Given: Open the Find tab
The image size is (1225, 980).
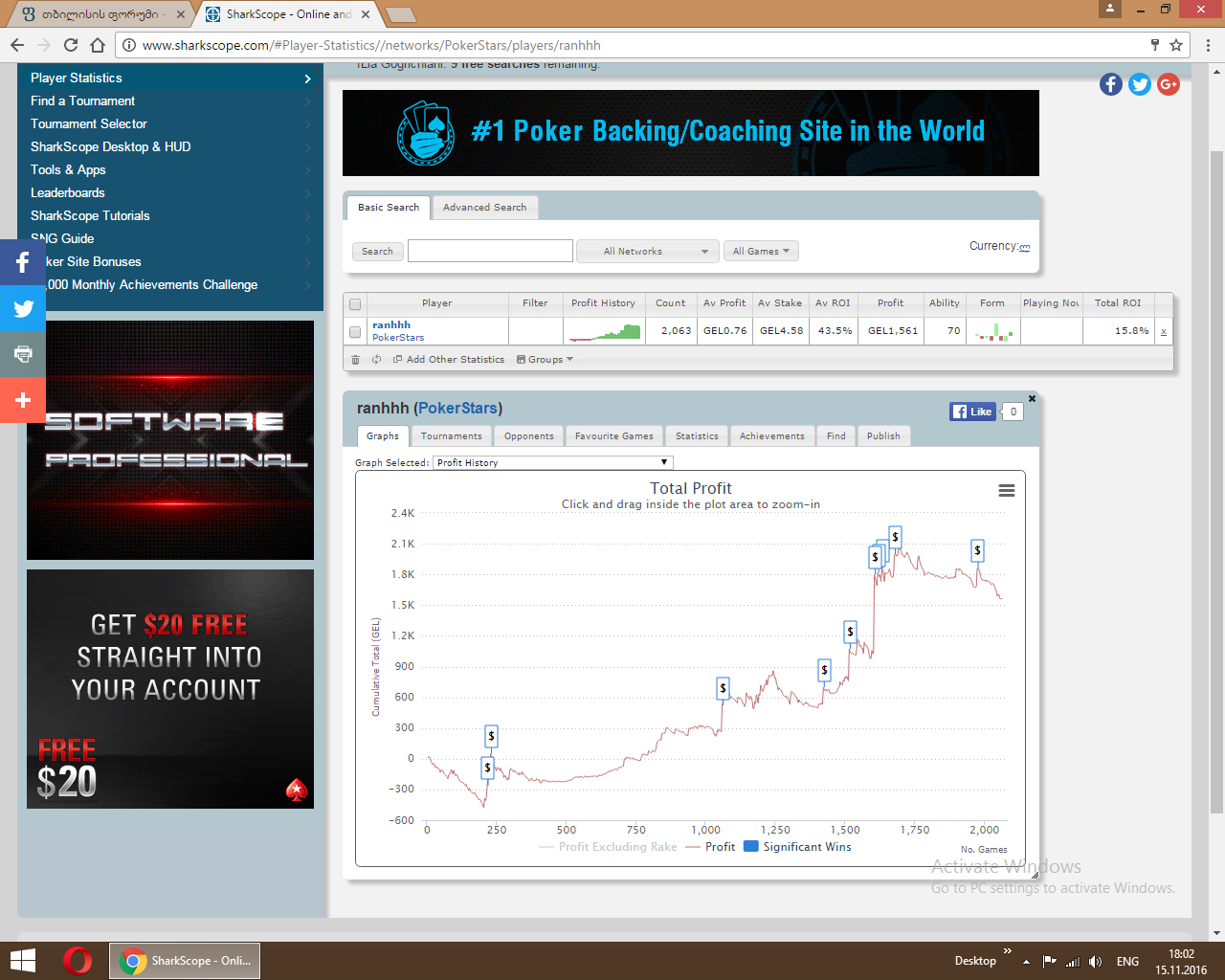Looking at the screenshot, I should (x=836, y=436).
